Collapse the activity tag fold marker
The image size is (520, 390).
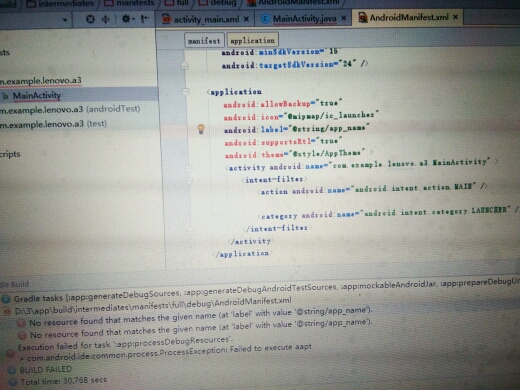[189, 168]
